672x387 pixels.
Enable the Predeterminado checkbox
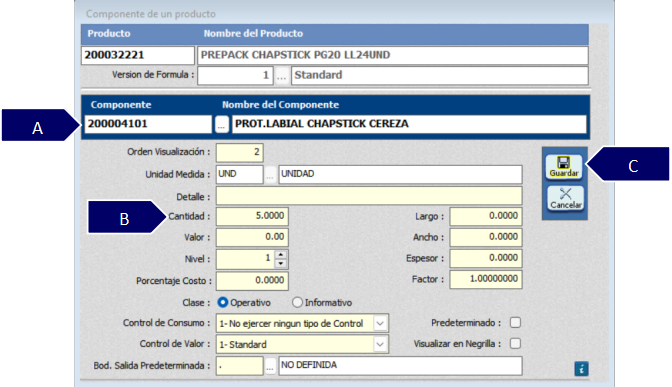tap(516, 322)
